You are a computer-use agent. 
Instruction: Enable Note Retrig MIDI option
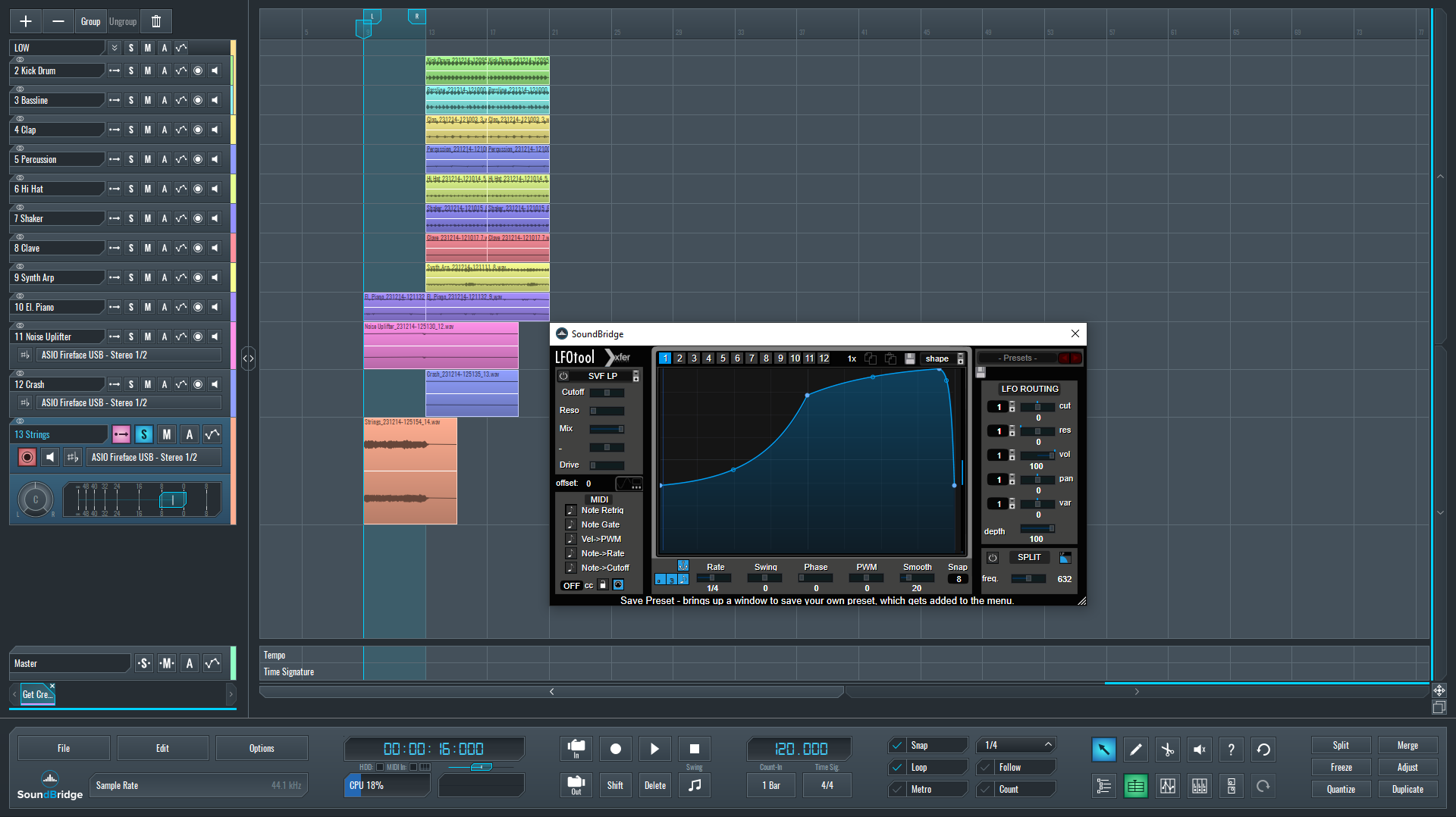(571, 510)
